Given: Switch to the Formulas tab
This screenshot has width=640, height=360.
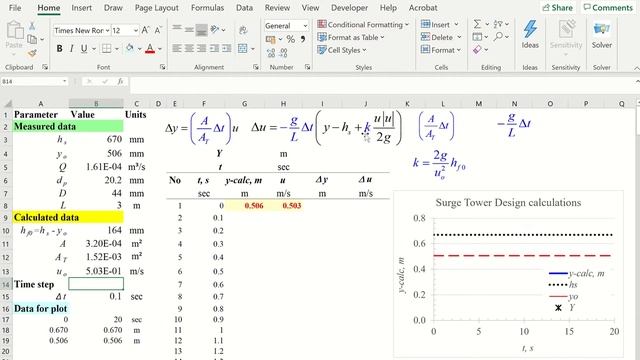Looking at the screenshot, I should point(207,8).
